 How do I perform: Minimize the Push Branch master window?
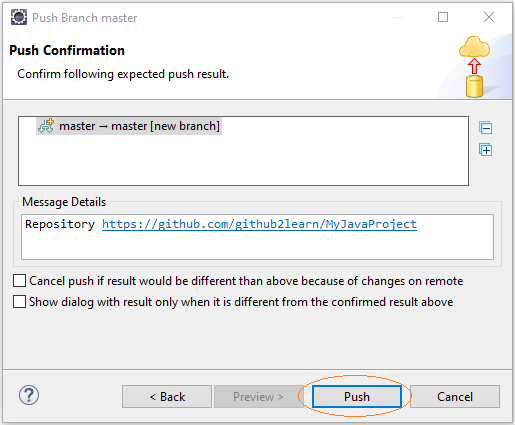(398, 17)
